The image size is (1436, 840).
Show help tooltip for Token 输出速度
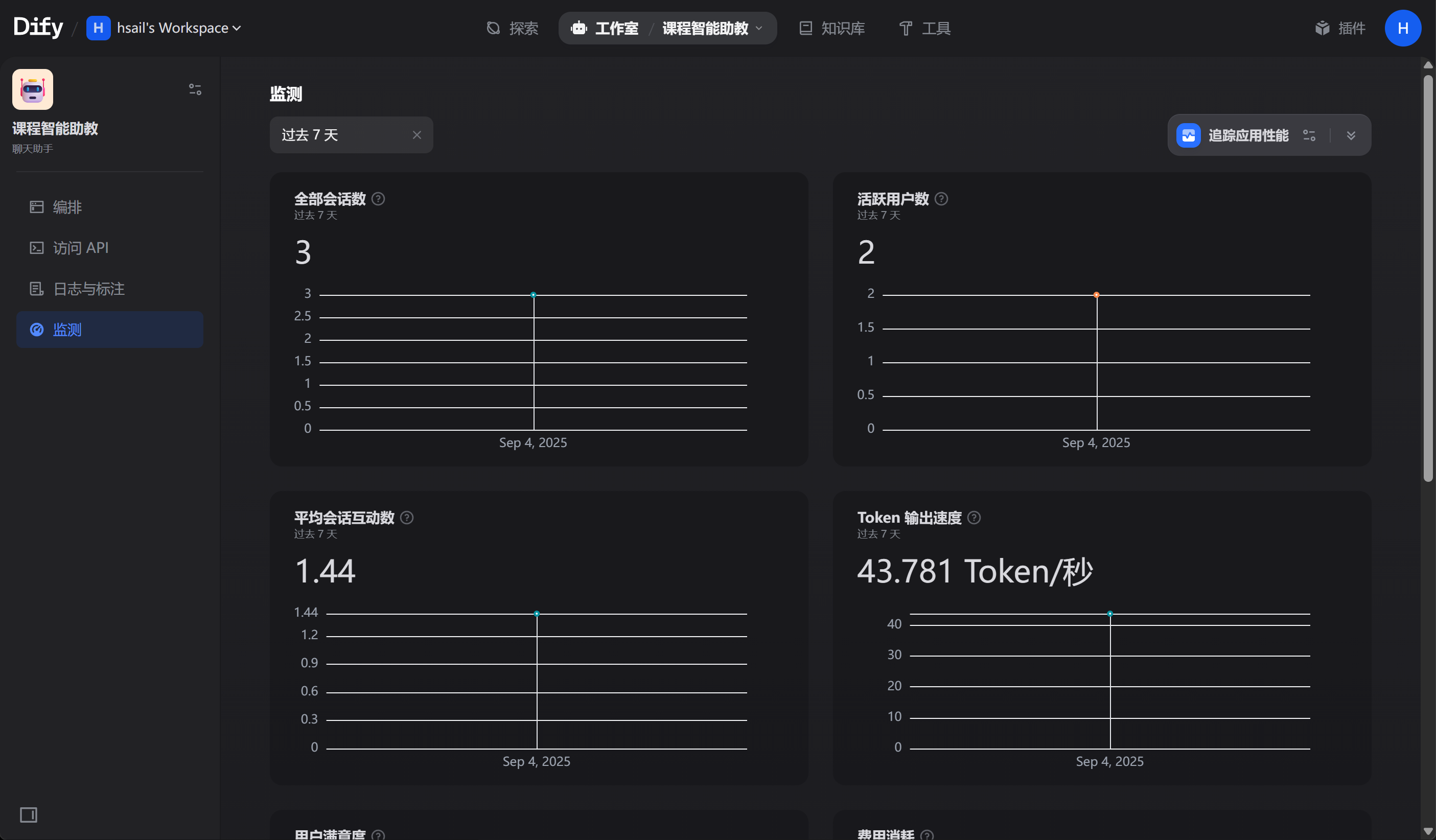click(x=974, y=518)
